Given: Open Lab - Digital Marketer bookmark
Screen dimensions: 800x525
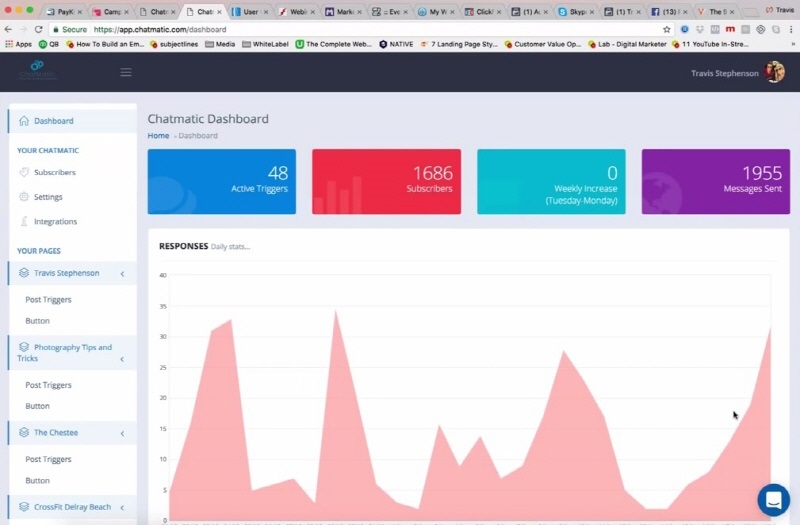Looking at the screenshot, I should (627, 44).
